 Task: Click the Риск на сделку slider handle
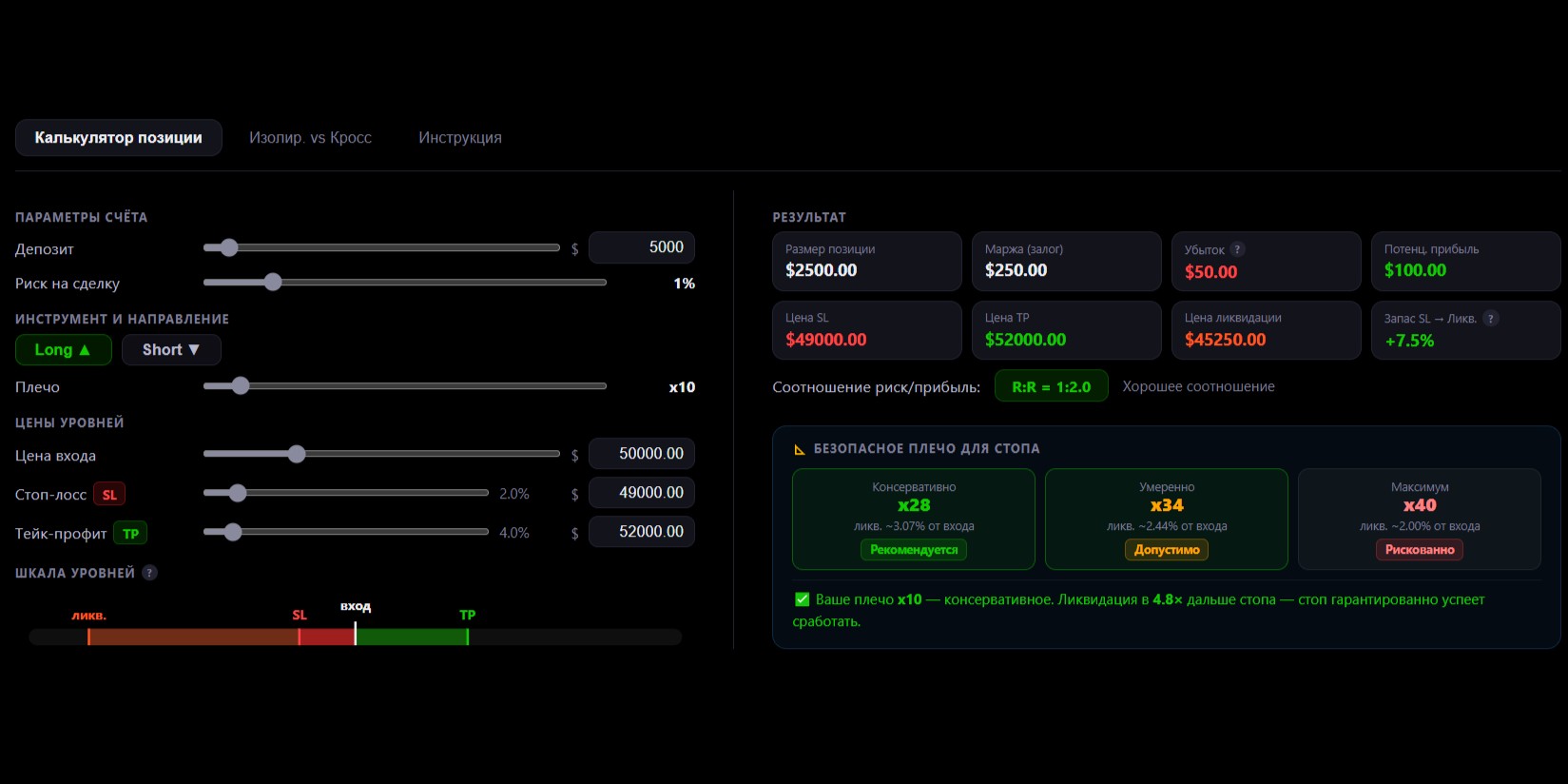(273, 282)
